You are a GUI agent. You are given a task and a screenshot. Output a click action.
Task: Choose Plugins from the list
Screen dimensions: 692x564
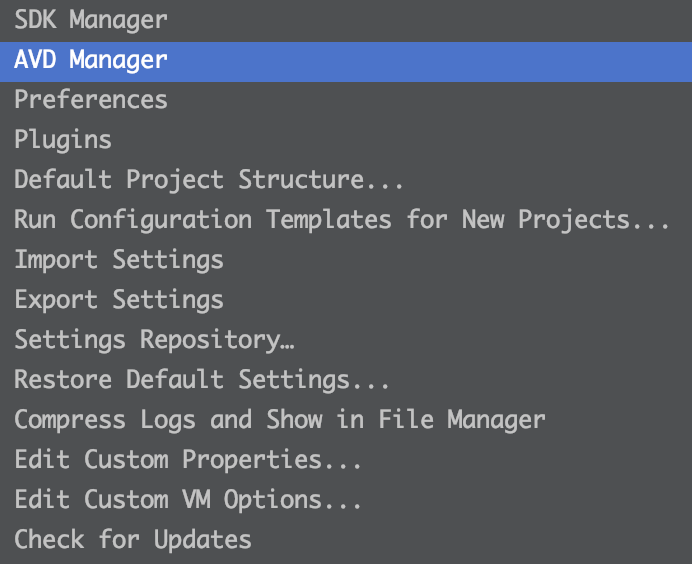[346, 140]
